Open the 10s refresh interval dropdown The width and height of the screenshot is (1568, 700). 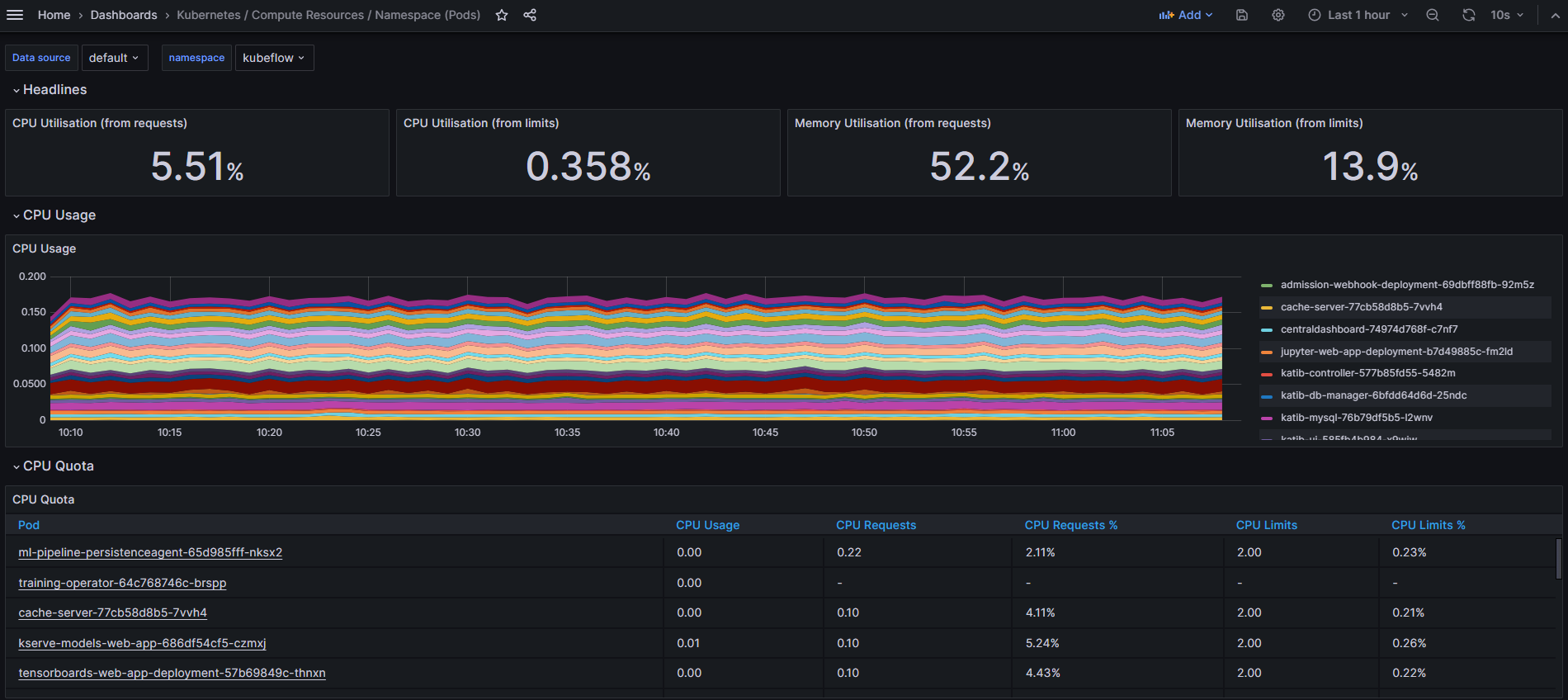1507,15
